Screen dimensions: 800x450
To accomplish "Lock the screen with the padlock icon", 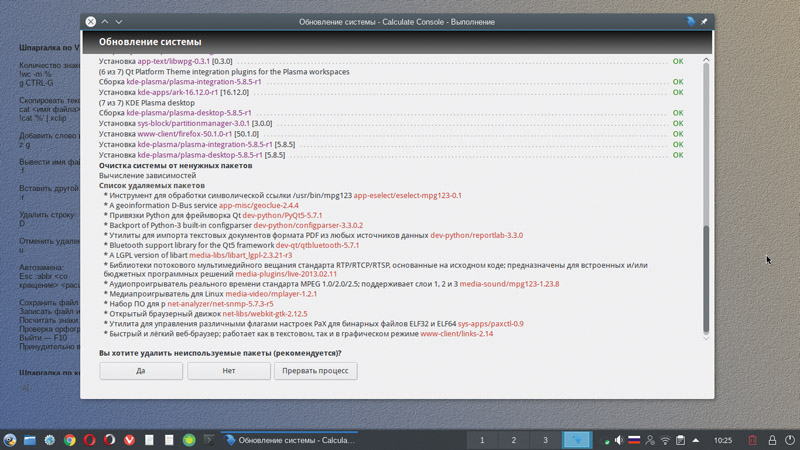I will 772,440.
